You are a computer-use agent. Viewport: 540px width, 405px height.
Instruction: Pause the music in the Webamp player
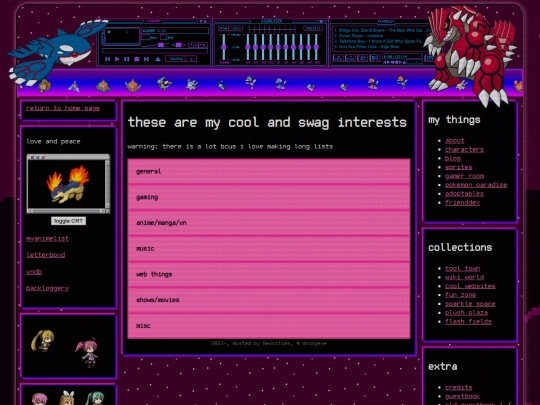pyautogui.click(x=127, y=59)
